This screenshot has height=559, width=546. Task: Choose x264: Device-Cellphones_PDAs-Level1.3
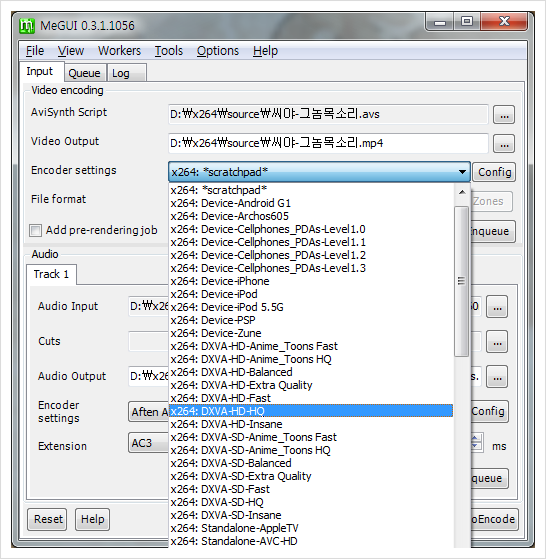pyautogui.click(x=311, y=268)
